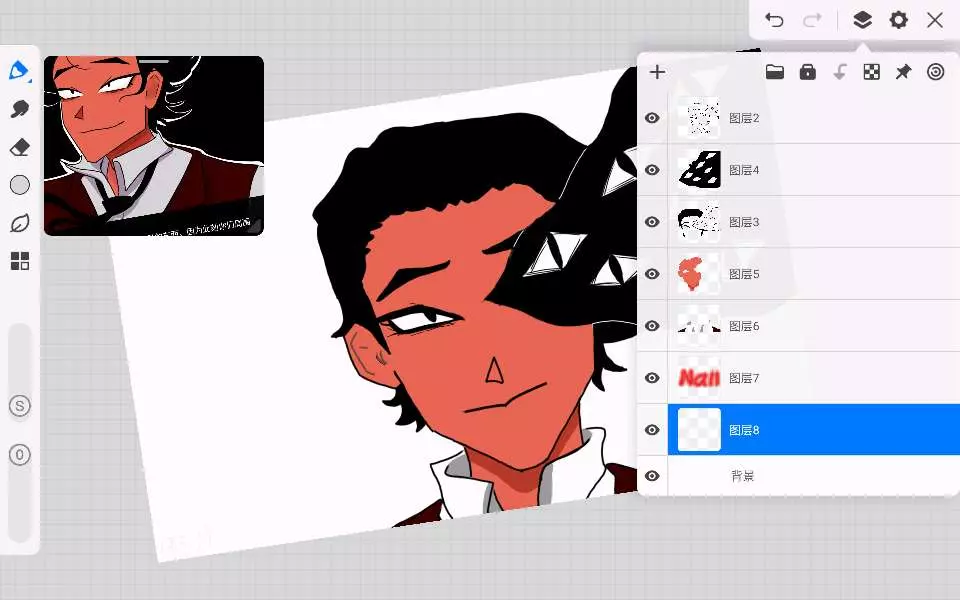The image size is (960, 600).
Task: Open the four-squares grid tool
Action: click(20, 261)
